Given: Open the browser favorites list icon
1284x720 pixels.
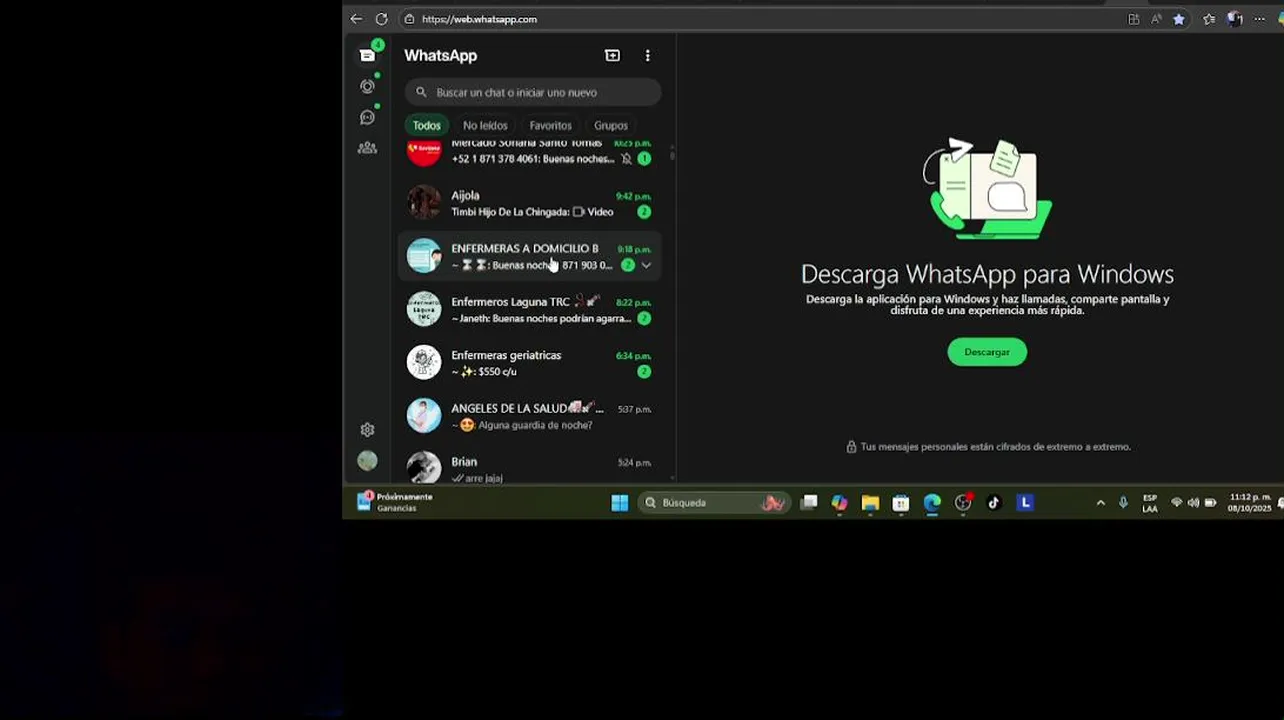Looking at the screenshot, I should [1208, 19].
